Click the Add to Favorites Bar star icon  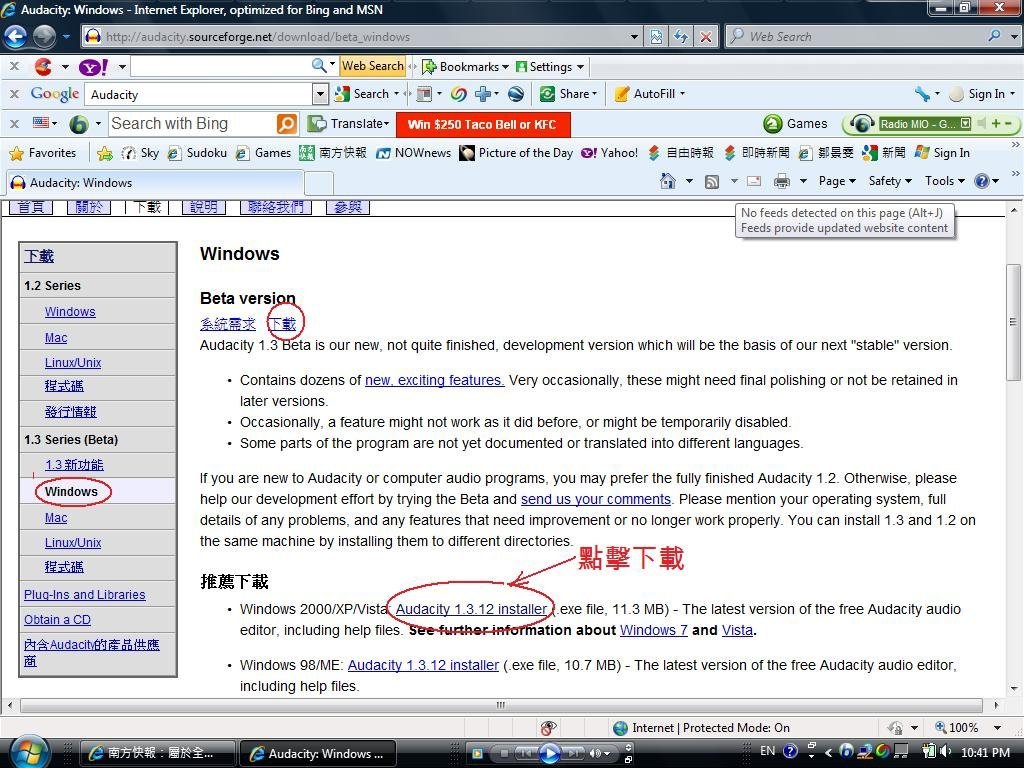[104, 153]
